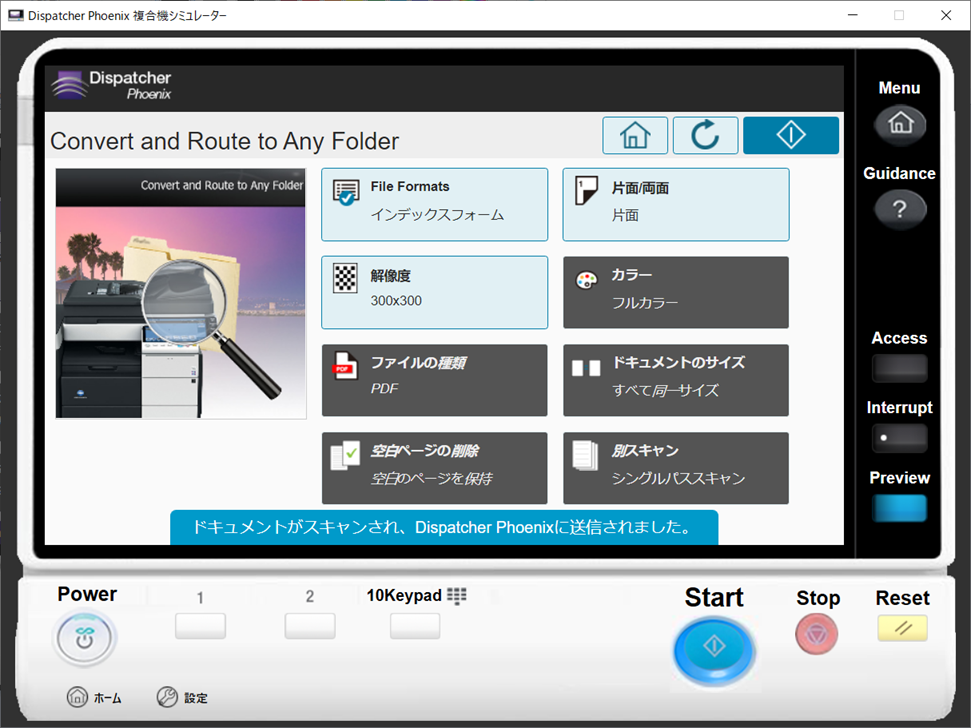Open 設定 settings wrench icon
Viewport: 971px width, 728px height.
(x=167, y=697)
